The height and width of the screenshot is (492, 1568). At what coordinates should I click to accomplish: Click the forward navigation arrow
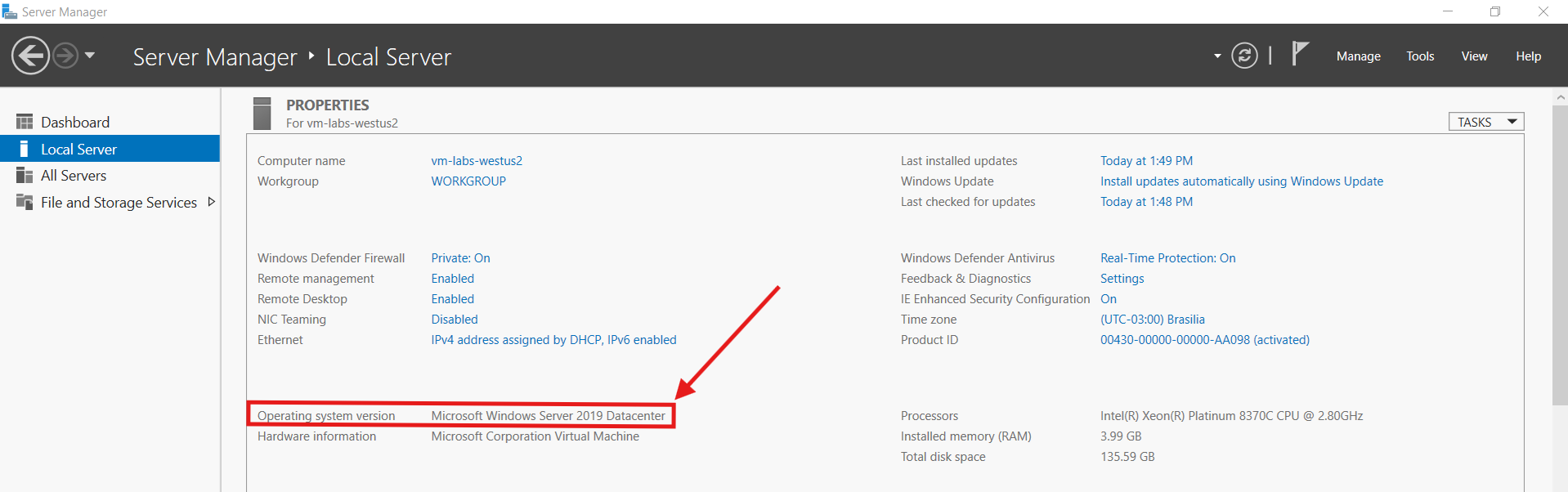pyautogui.click(x=65, y=56)
